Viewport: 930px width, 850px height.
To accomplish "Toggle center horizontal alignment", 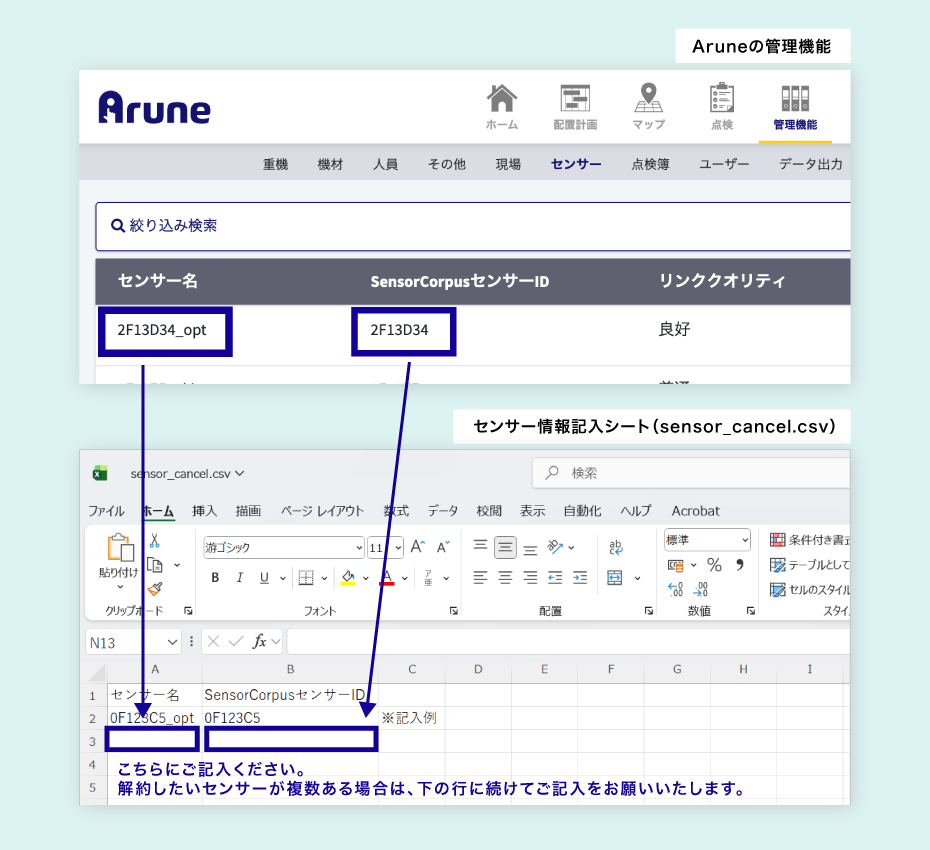I will [505, 578].
